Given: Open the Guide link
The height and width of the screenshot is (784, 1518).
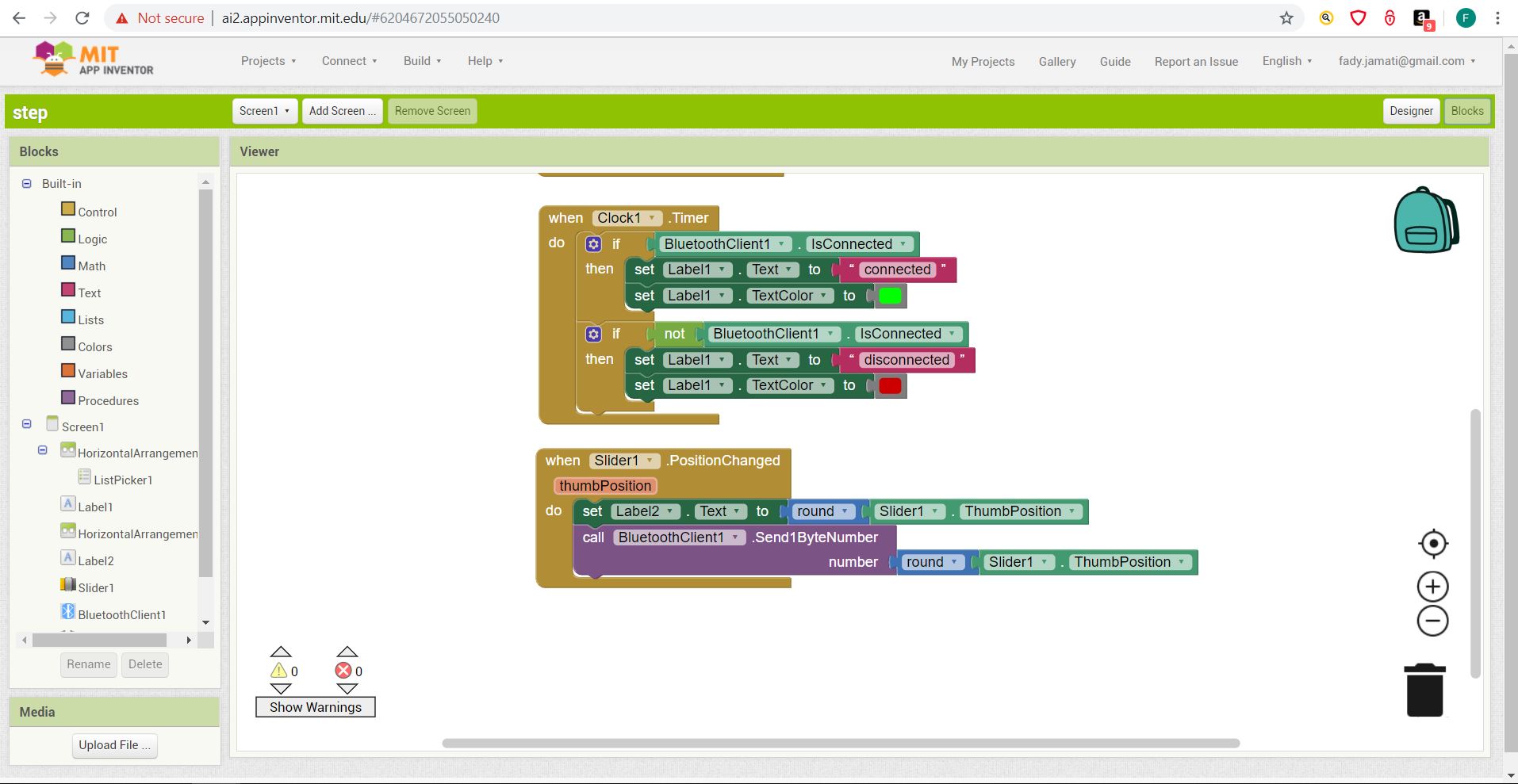Looking at the screenshot, I should (1115, 61).
